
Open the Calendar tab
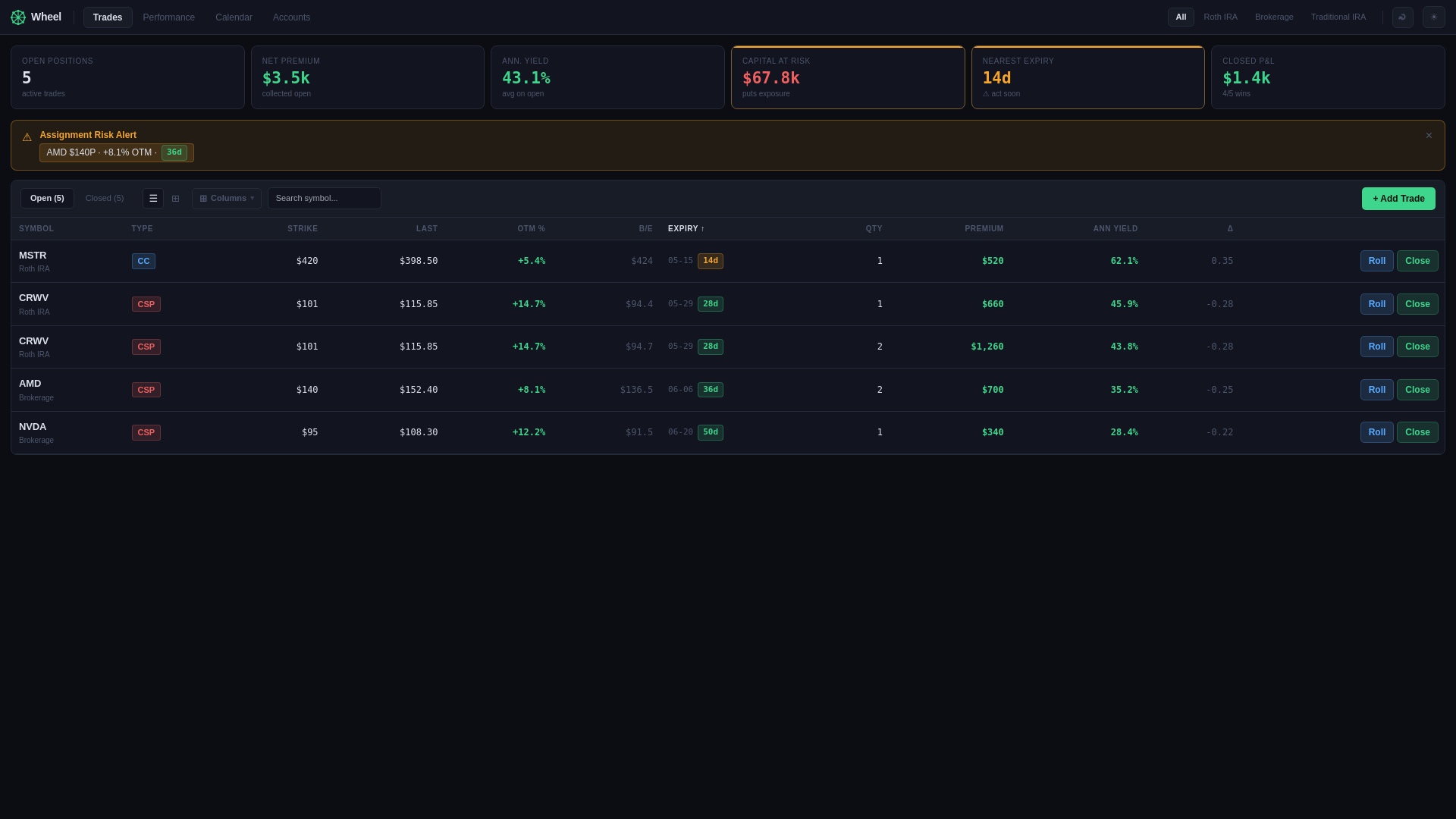click(234, 17)
